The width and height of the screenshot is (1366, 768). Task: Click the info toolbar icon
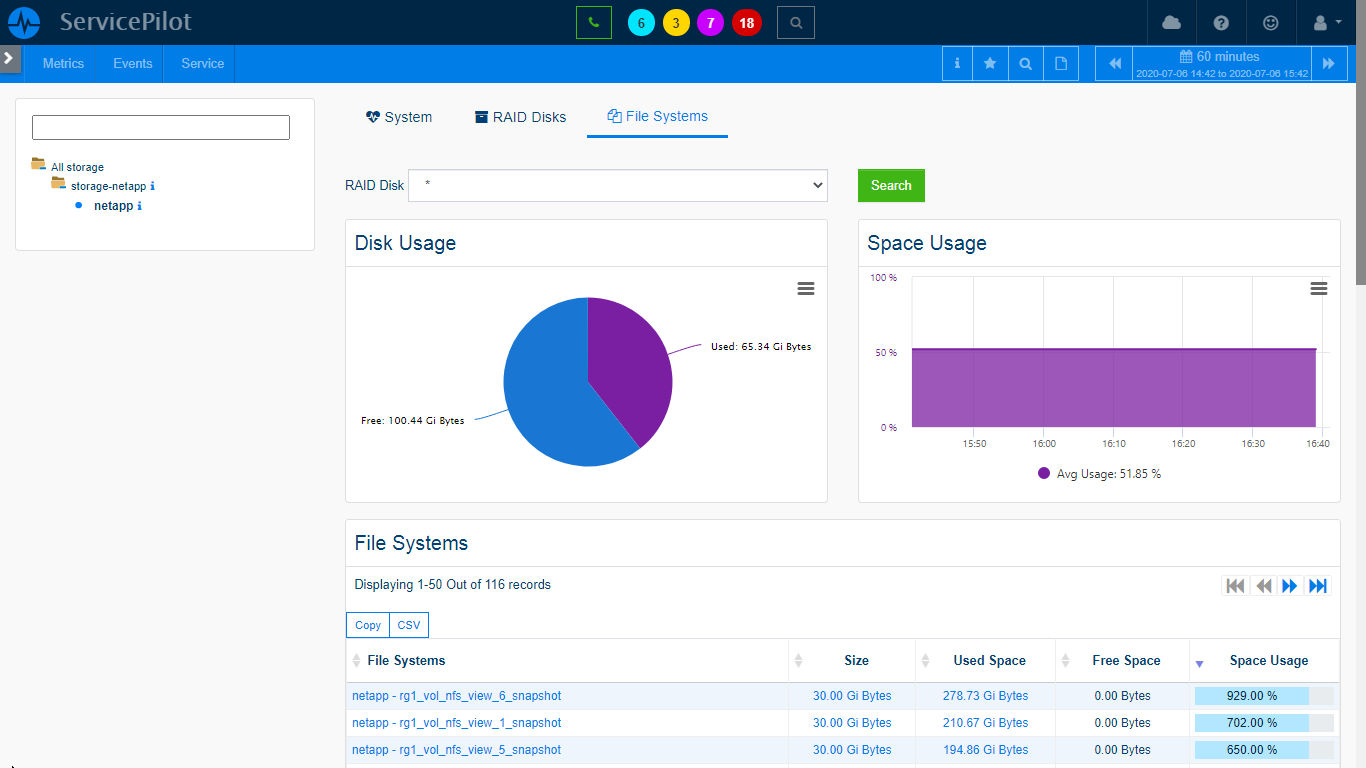pyautogui.click(x=956, y=63)
